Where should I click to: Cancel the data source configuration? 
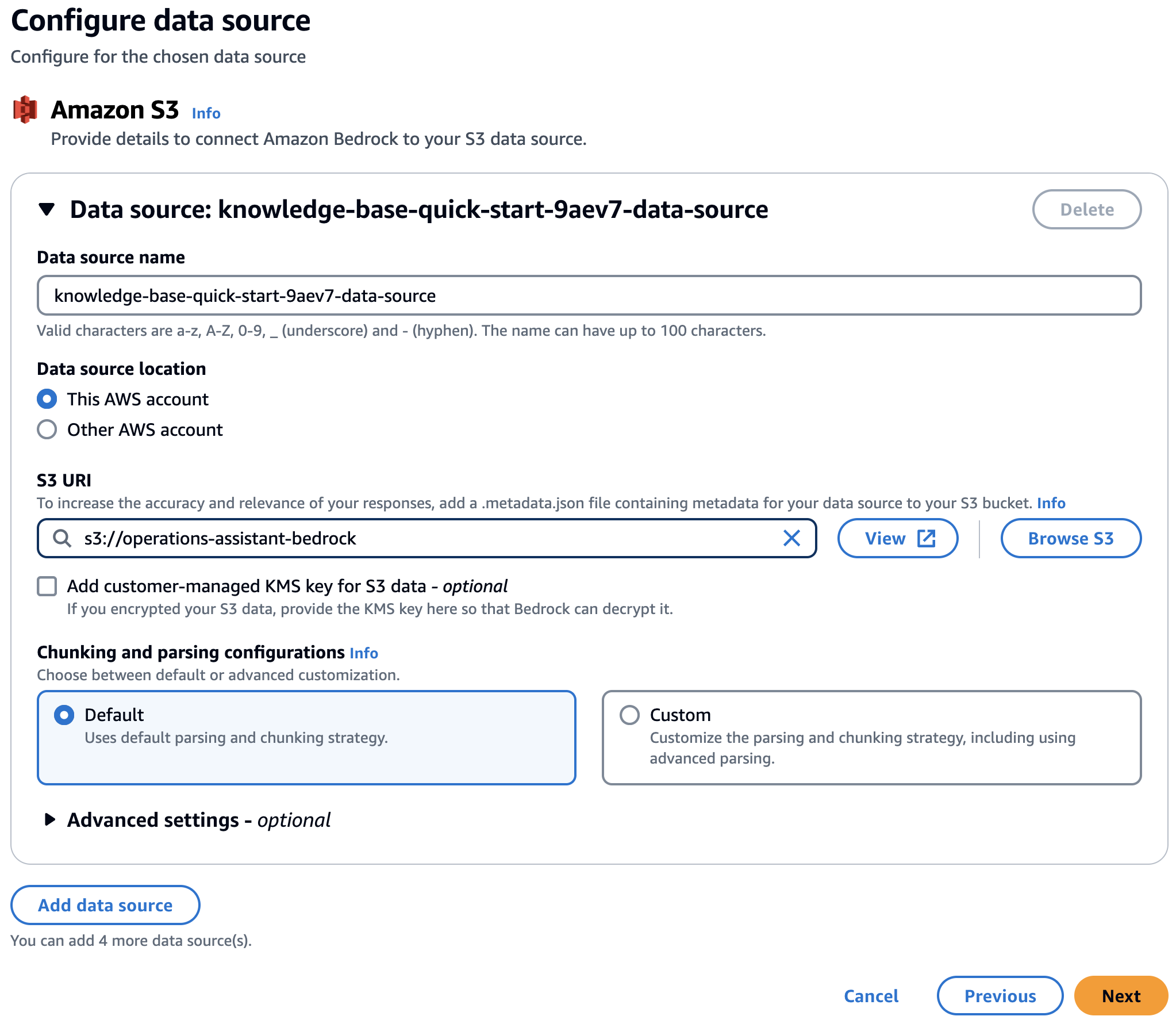coord(871,996)
